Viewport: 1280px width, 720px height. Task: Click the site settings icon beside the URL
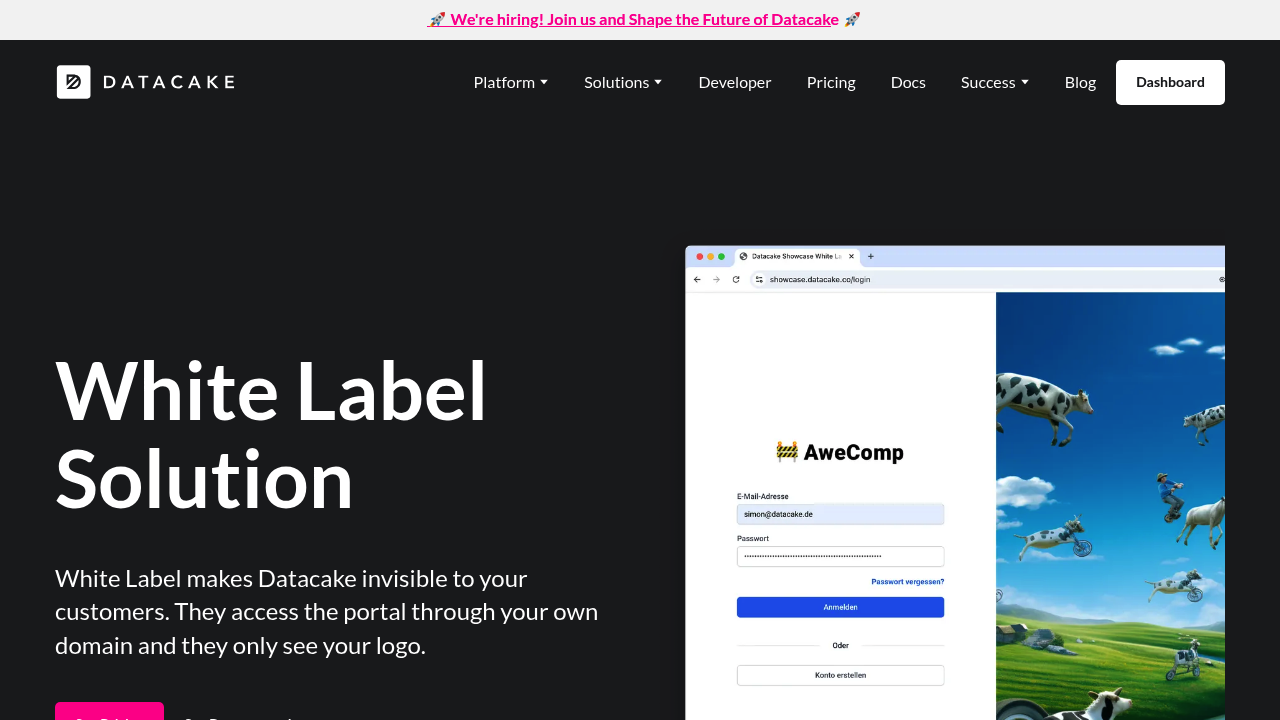759,279
